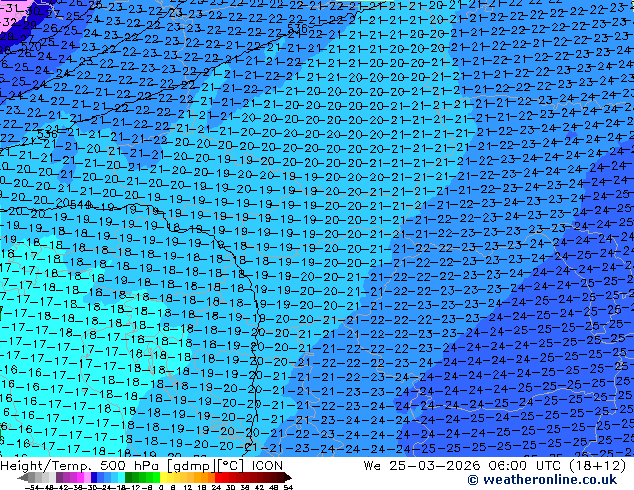Click the "(18+12)" forecast run label
The height and width of the screenshot is (490, 634).
point(598,466)
